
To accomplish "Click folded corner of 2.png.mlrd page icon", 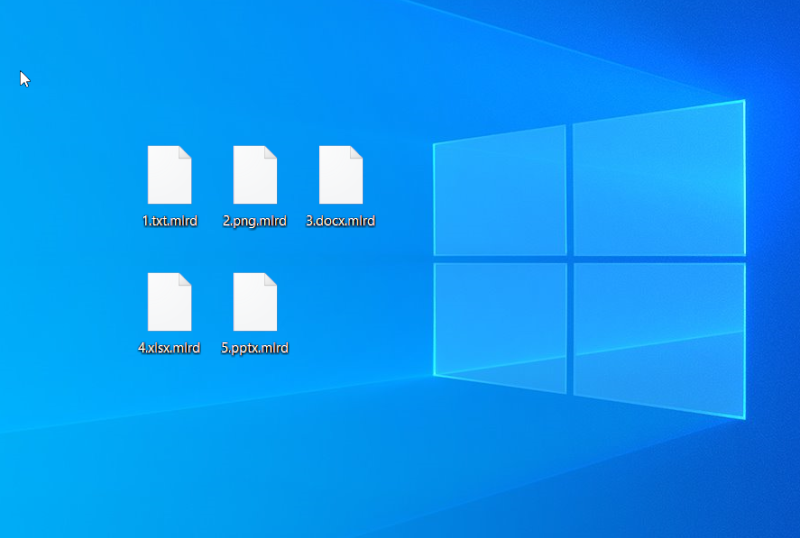I will 271,152.
